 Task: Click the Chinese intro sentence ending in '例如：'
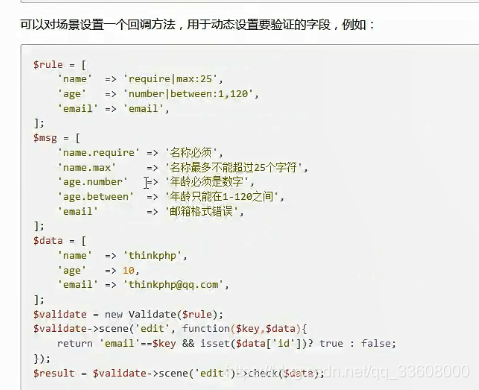tap(197, 24)
